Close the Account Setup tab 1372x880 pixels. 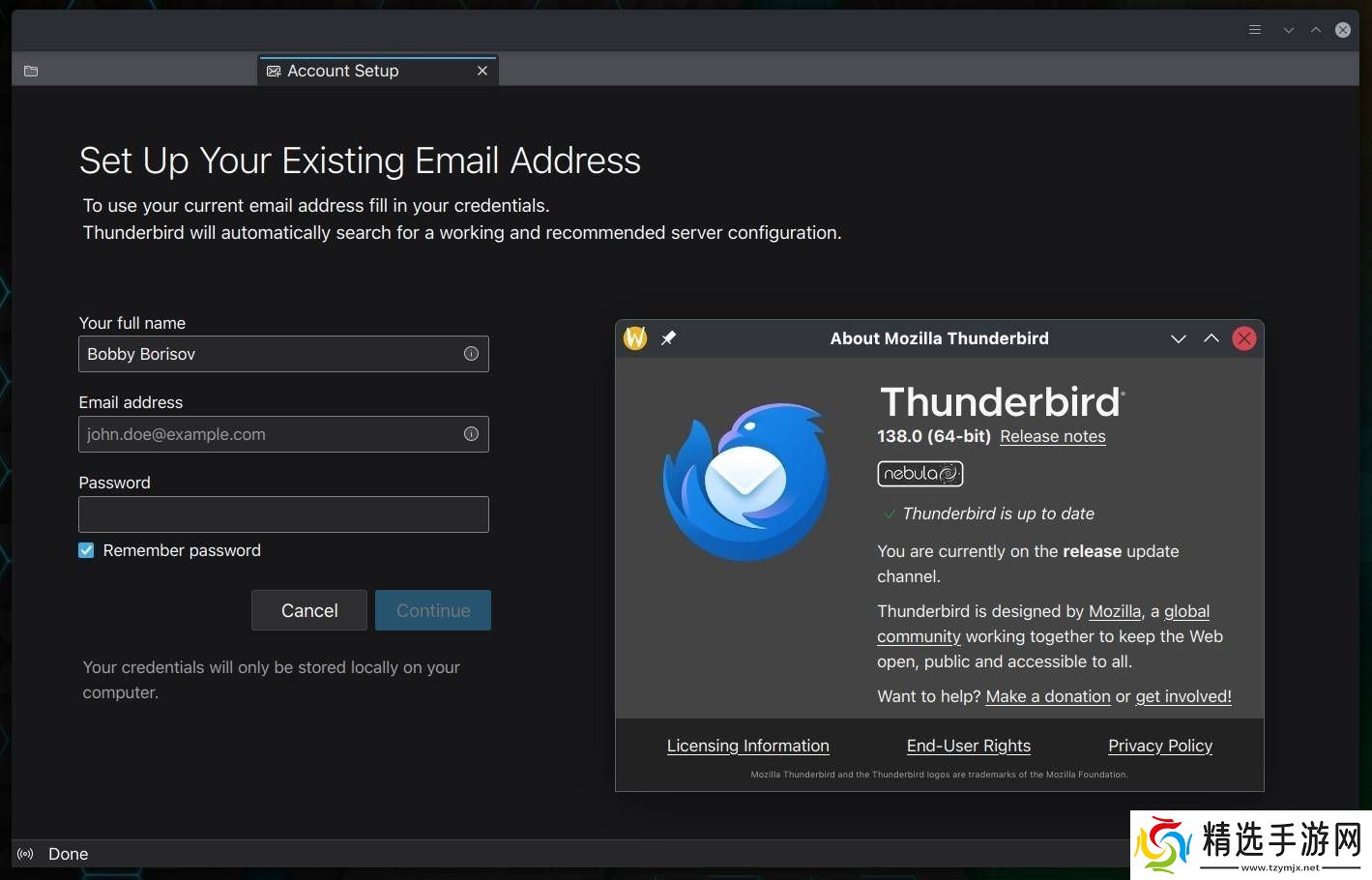coord(482,72)
